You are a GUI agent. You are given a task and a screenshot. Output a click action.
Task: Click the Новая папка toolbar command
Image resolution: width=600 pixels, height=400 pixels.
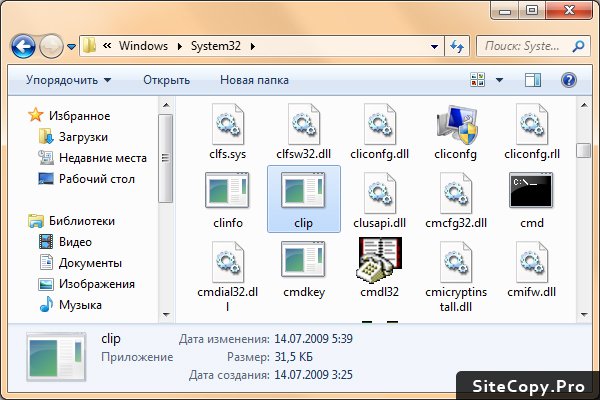click(254, 80)
